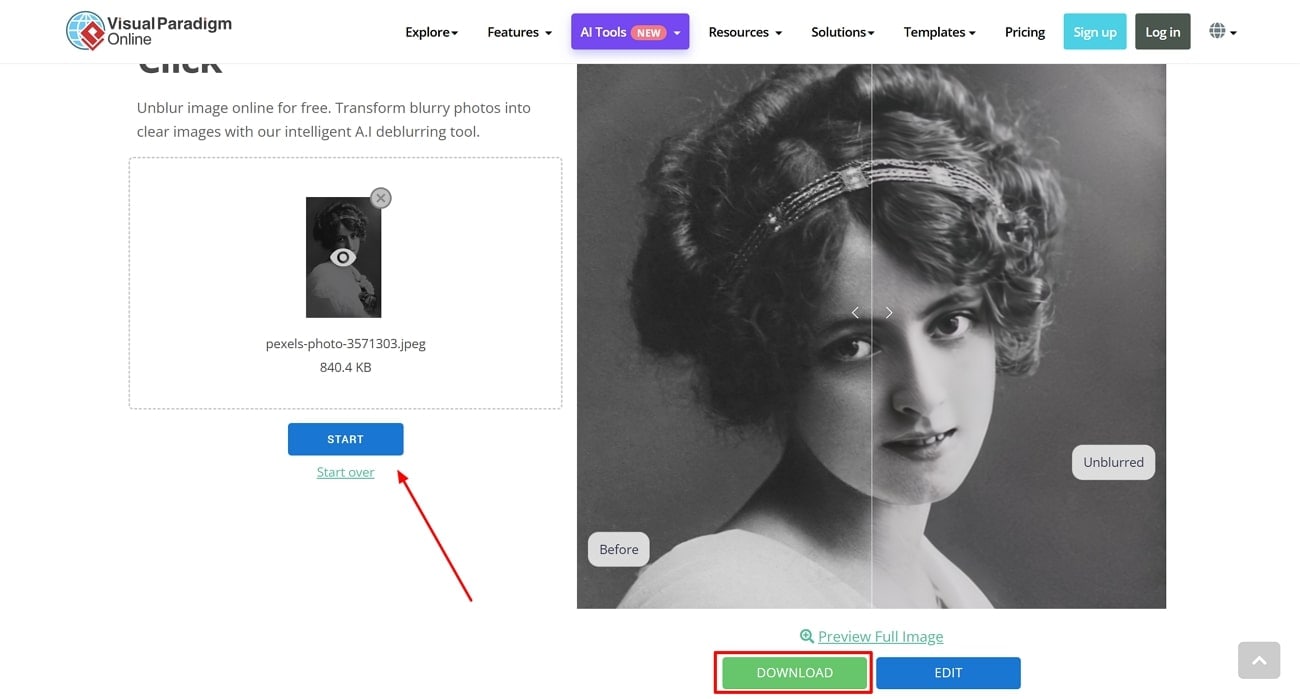Download the unblurred image
Image resolution: width=1300 pixels, height=699 pixels.
793,672
